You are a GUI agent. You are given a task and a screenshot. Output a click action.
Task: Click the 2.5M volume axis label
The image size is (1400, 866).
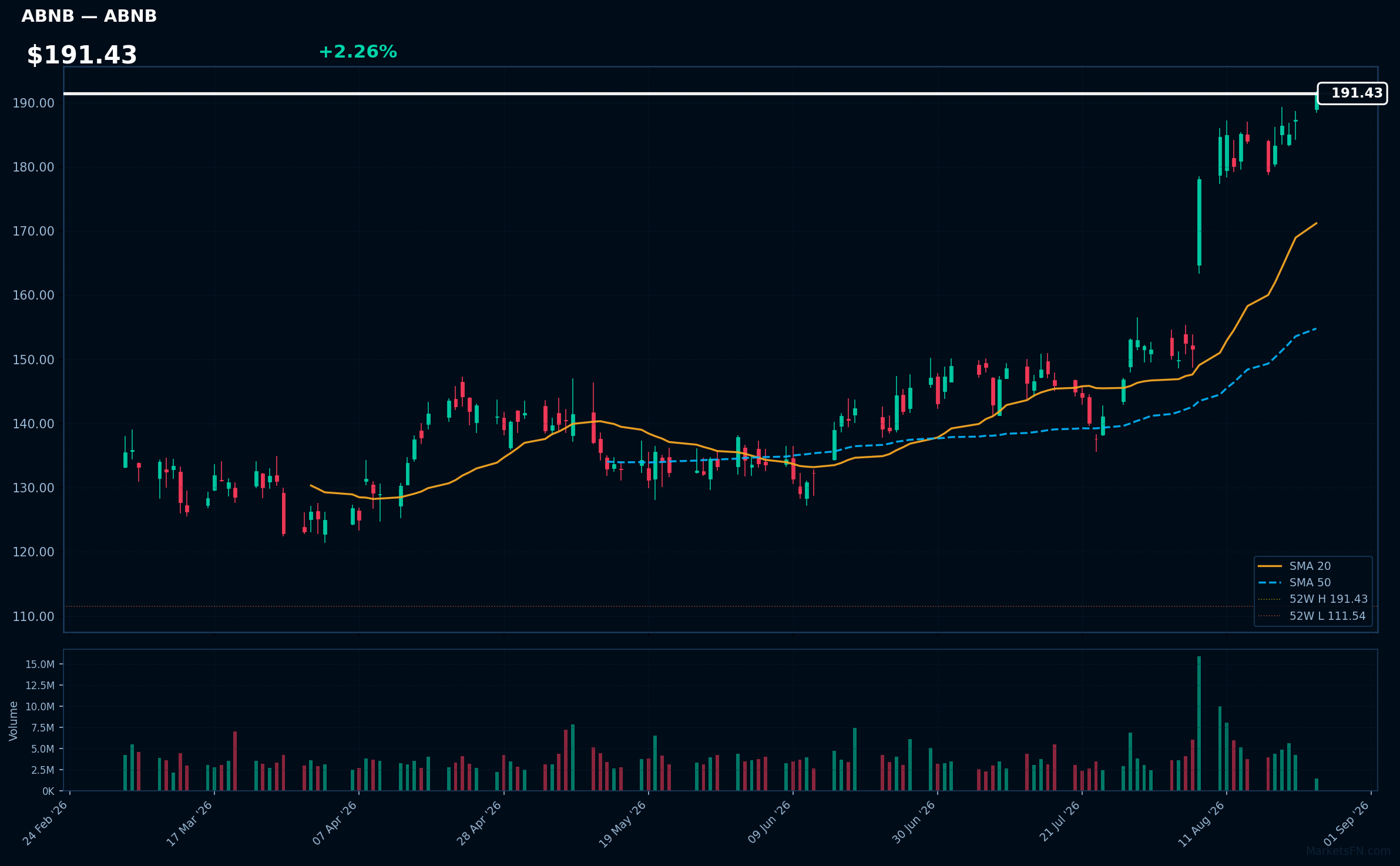click(x=43, y=770)
